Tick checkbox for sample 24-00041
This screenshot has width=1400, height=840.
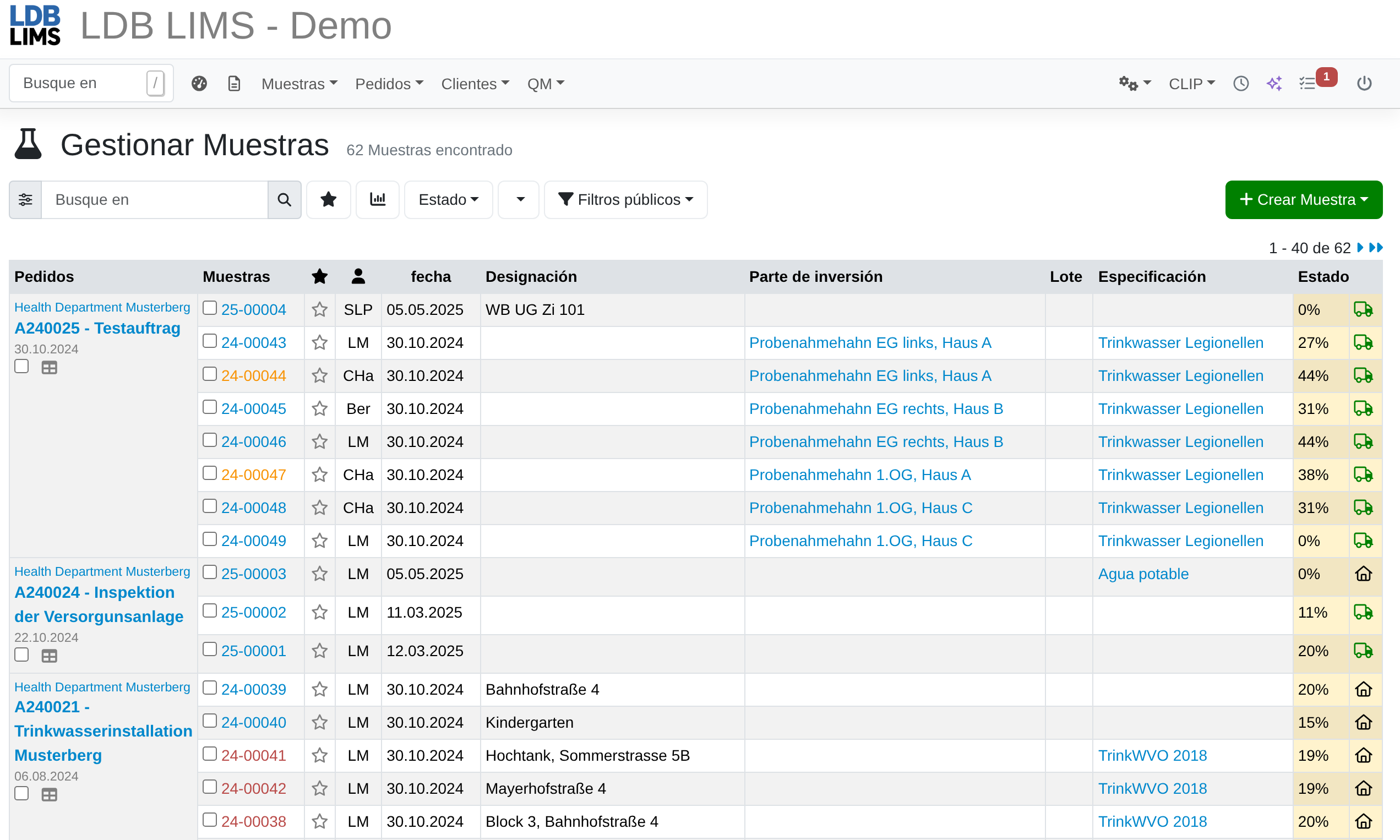point(209,754)
